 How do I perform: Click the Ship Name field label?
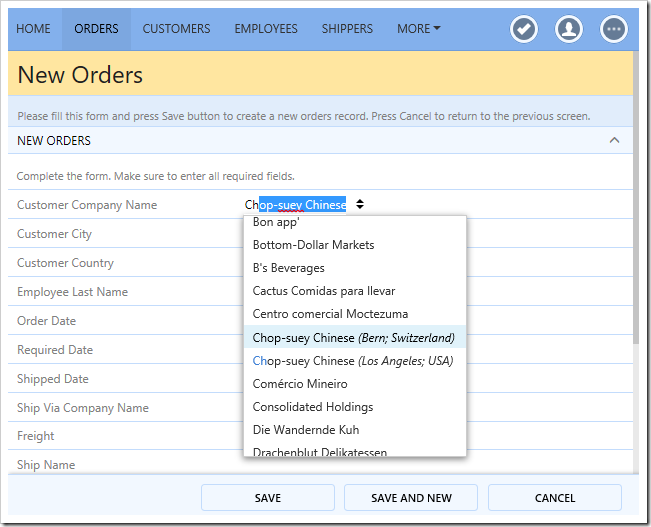[x=46, y=465]
